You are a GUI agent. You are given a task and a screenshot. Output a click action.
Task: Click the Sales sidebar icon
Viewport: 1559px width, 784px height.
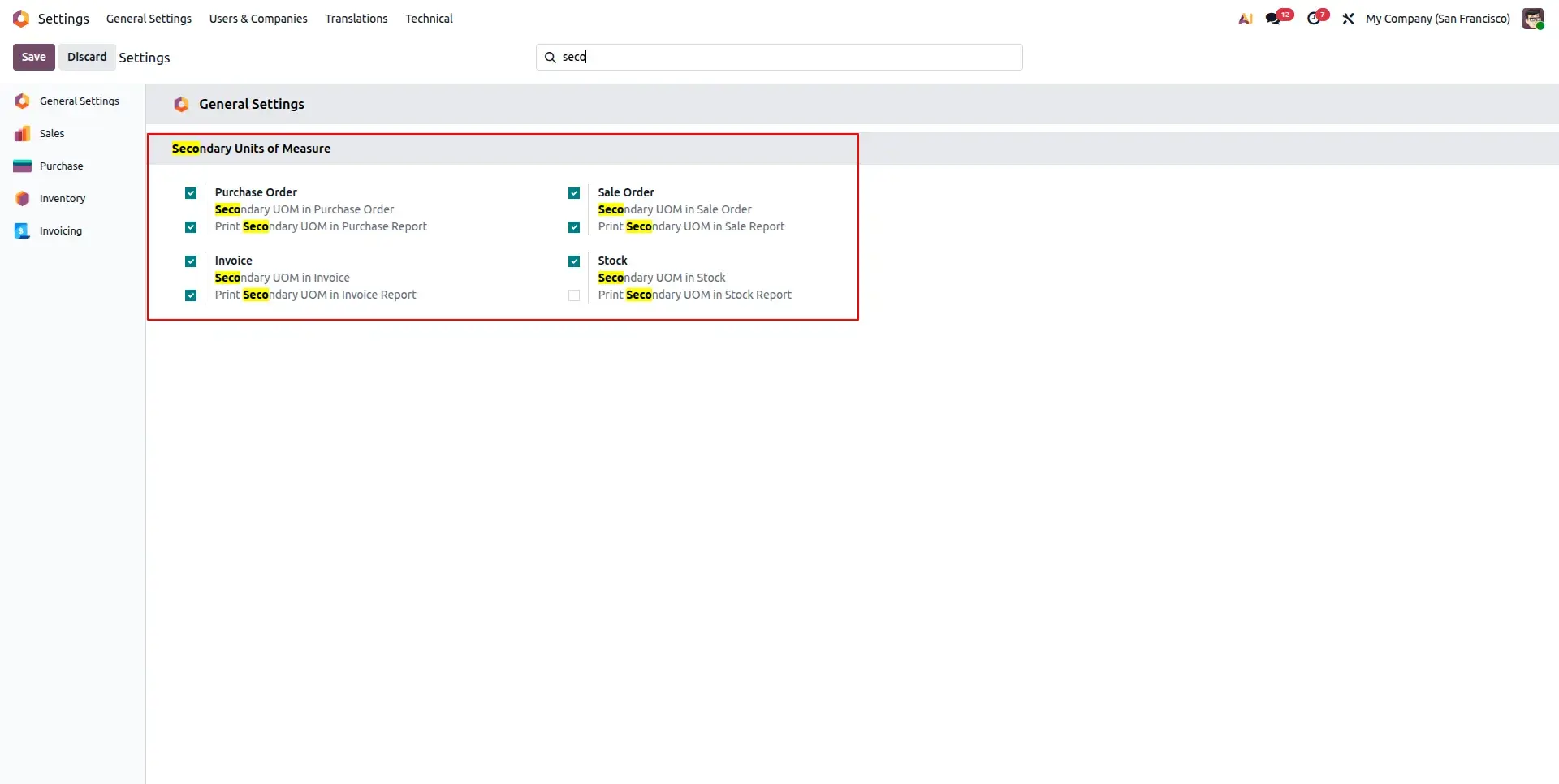(x=22, y=133)
